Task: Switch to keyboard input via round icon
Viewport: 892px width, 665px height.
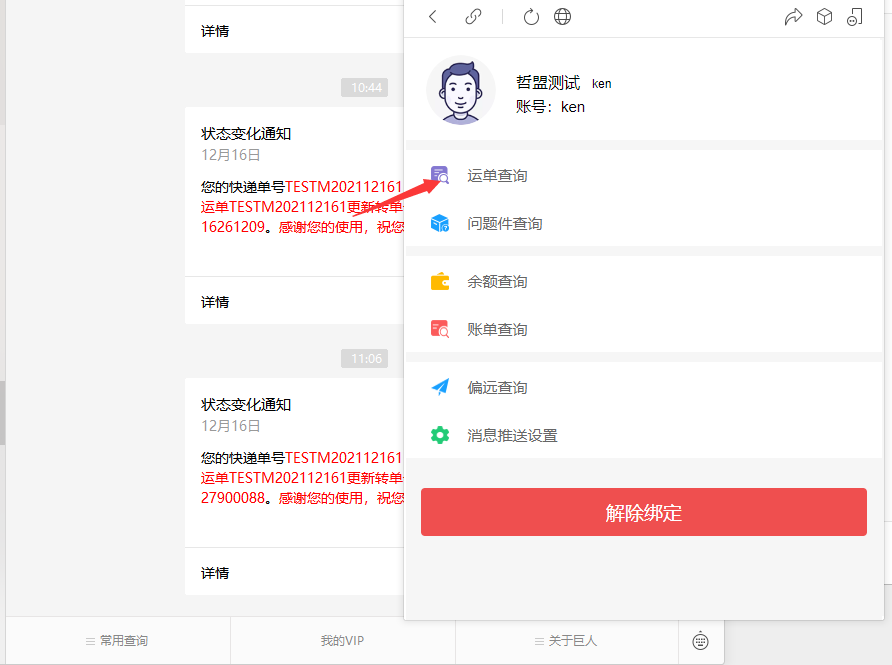Action: click(x=700, y=641)
